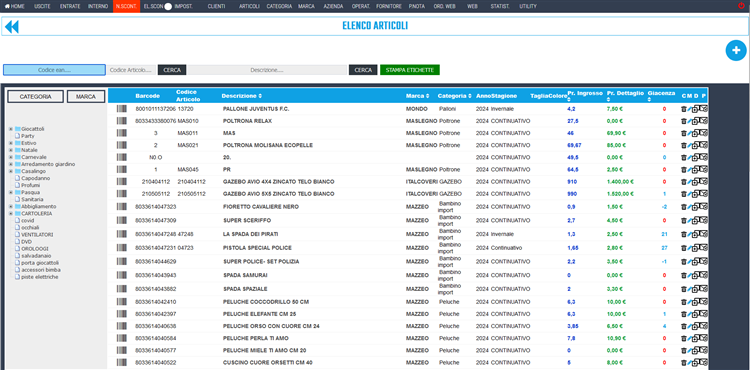Image resolution: width=750 pixels, height=370 pixels.
Task: Click the P icon for MAS011 row
Action: [x=704, y=132]
